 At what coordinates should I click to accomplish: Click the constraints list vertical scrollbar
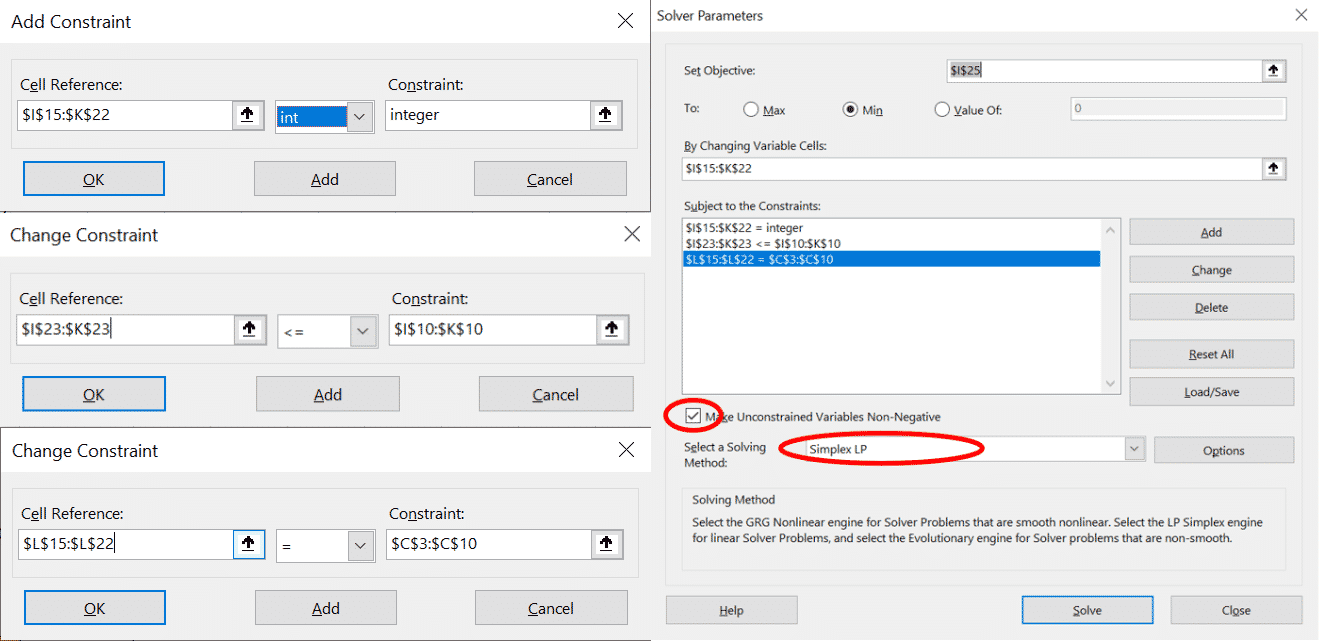[1110, 306]
